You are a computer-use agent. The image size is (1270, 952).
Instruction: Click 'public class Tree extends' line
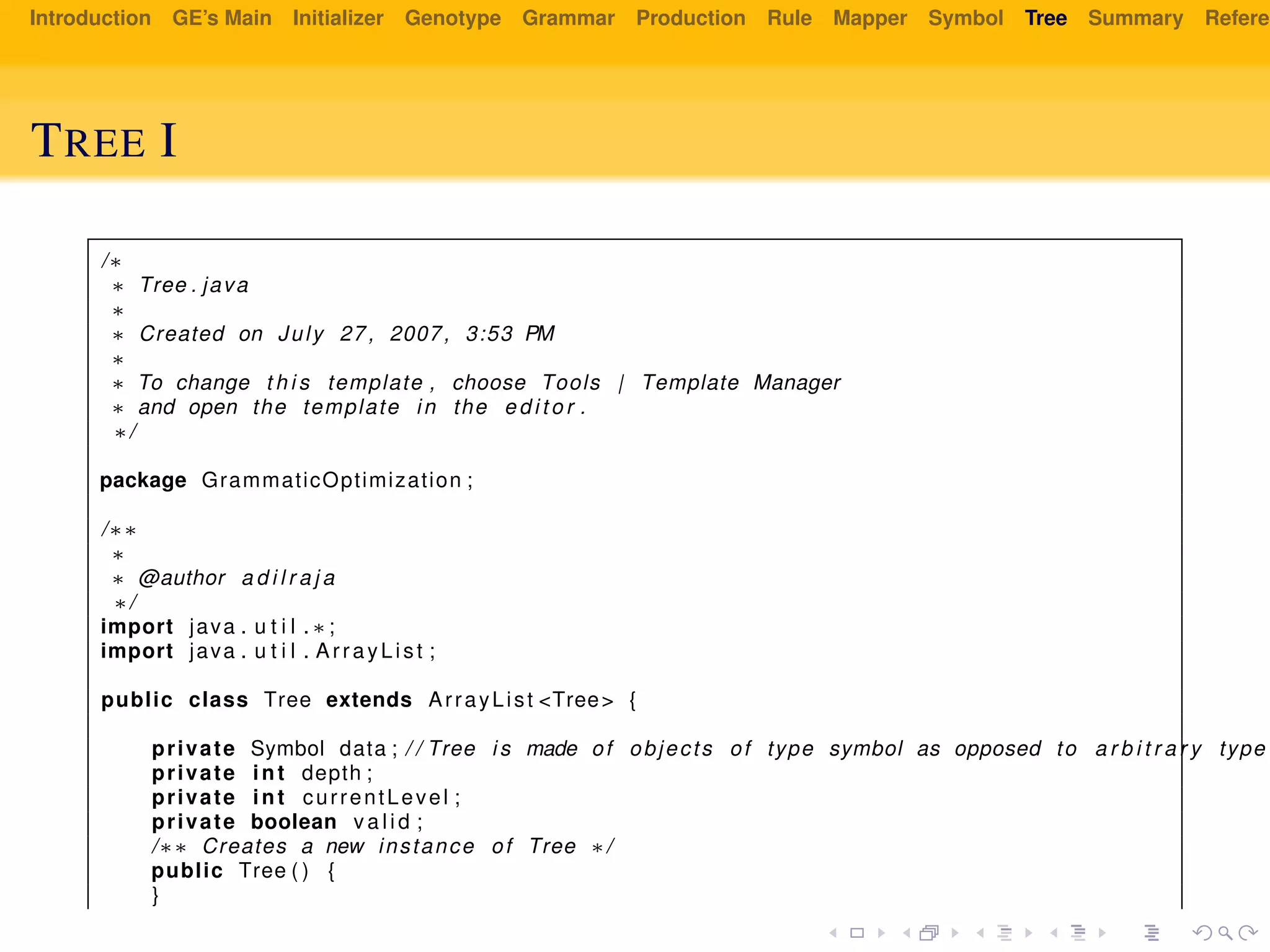(368, 700)
